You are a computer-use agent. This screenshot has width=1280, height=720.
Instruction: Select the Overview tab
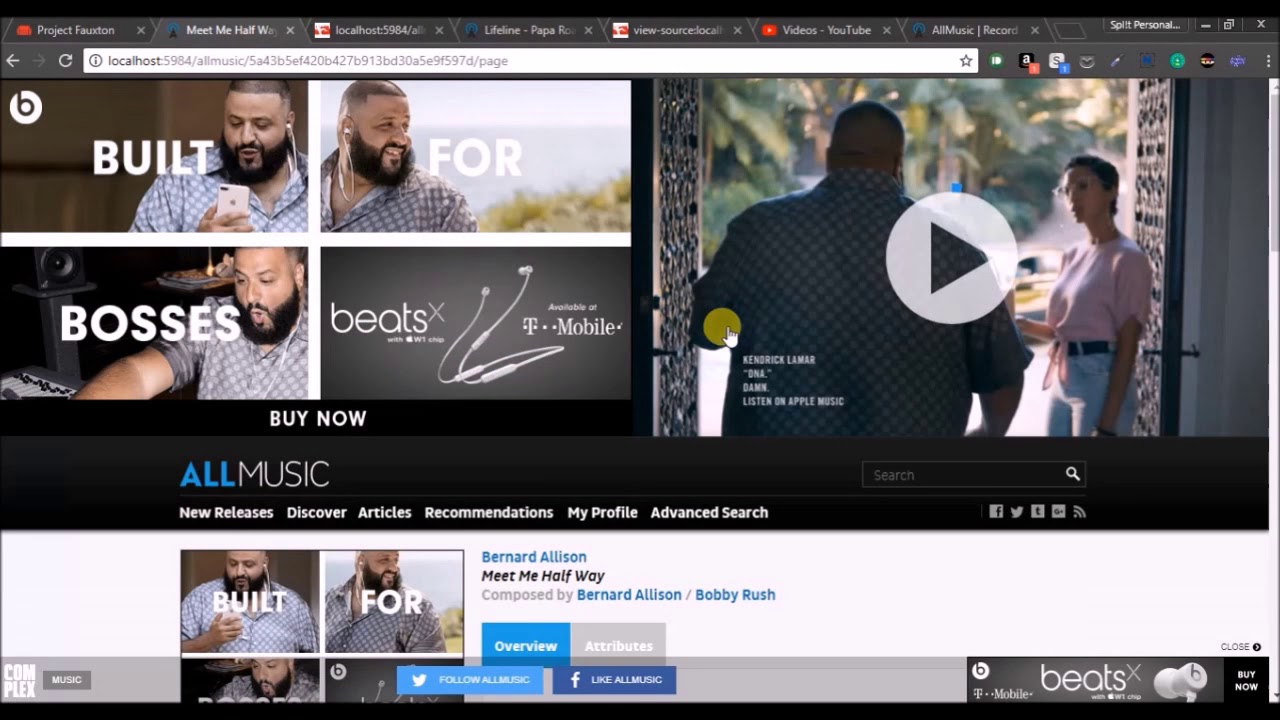click(x=526, y=645)
